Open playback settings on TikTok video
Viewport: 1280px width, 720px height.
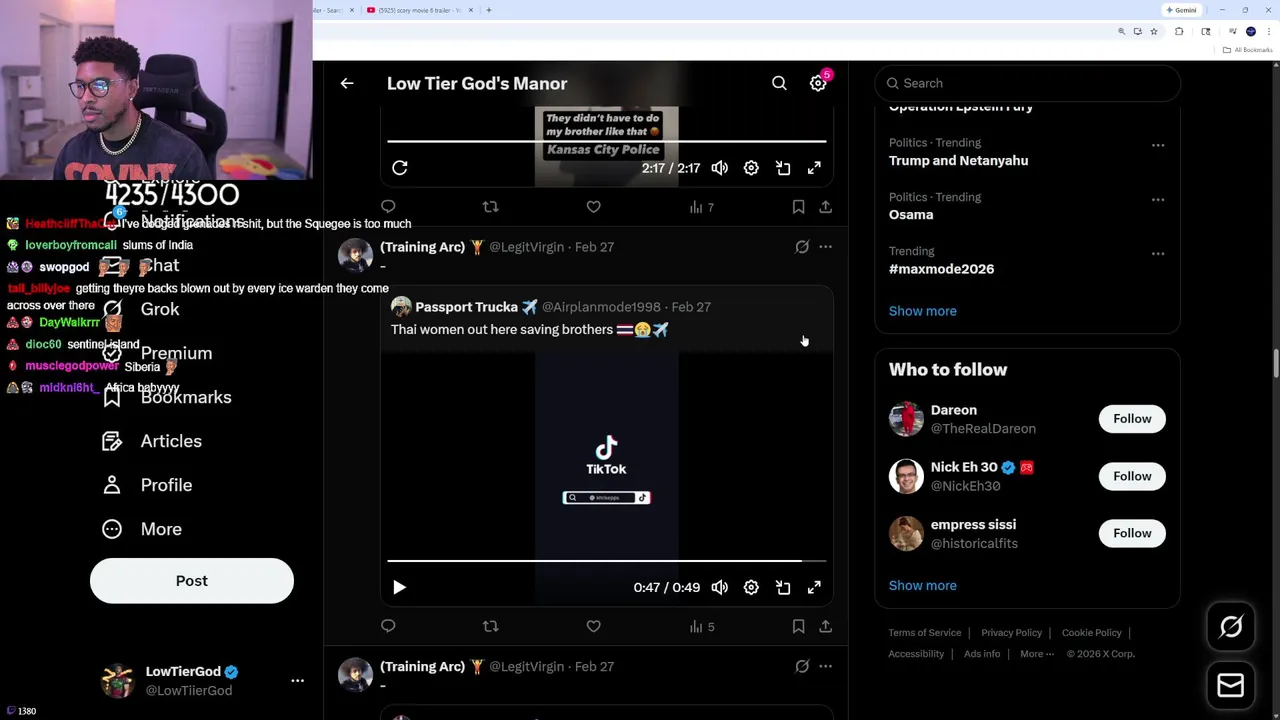751,588
